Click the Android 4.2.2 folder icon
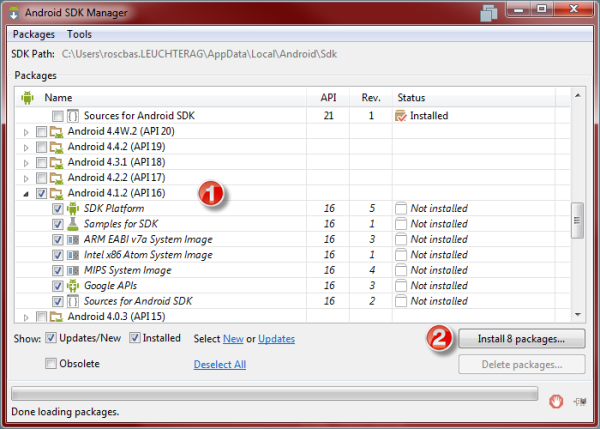This screenshot has height=429, width=600. pos(56,178)
